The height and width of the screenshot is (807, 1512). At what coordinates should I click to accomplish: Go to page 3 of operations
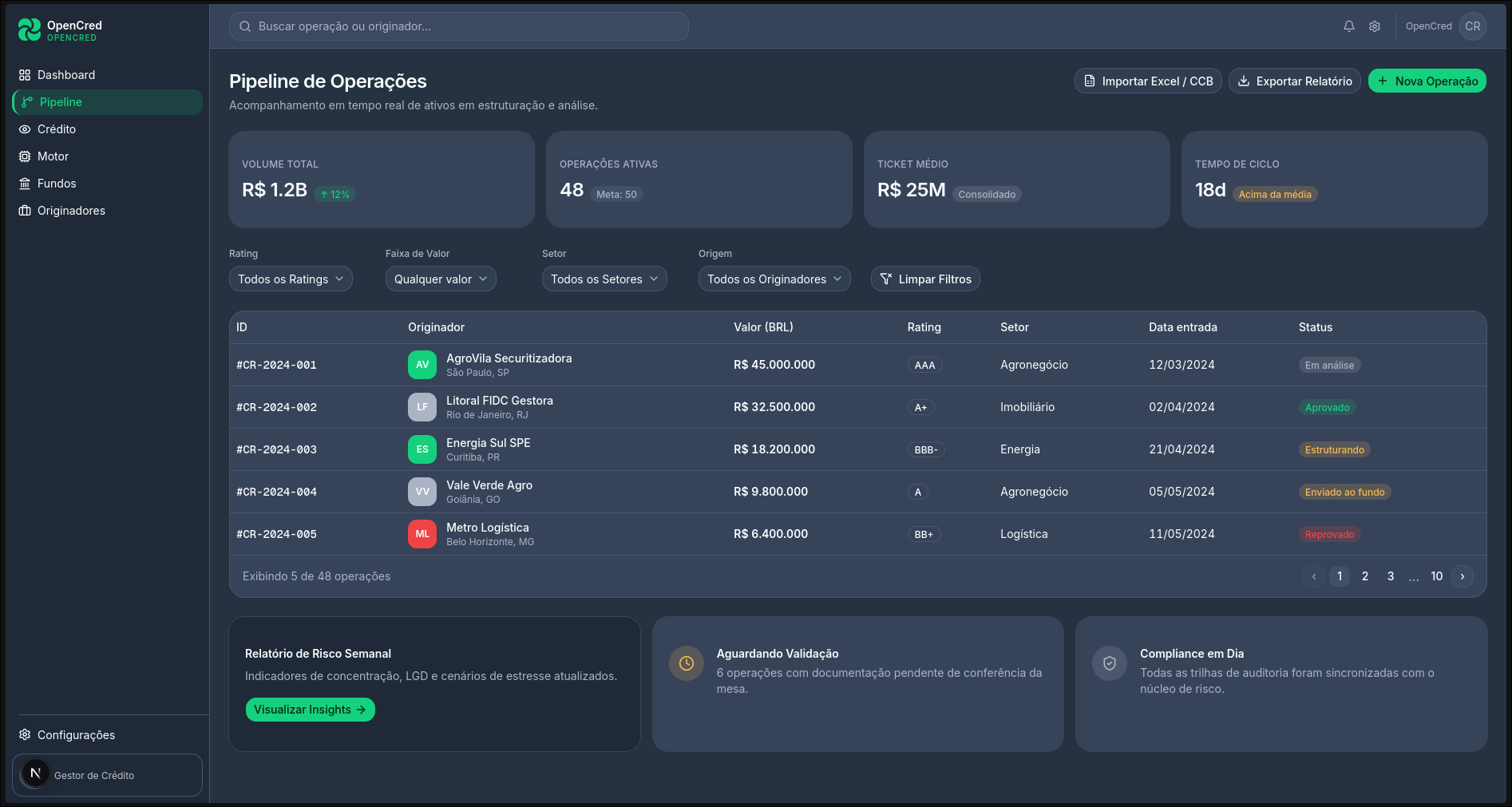coord(1391,576)
